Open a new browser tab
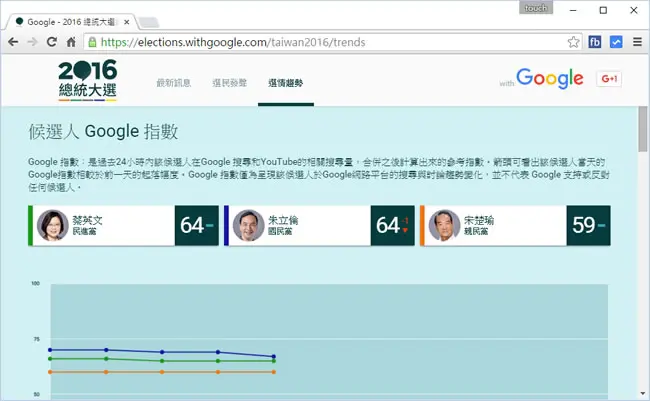The width and height of the screenshot is (650, 401). click(148, 22)
